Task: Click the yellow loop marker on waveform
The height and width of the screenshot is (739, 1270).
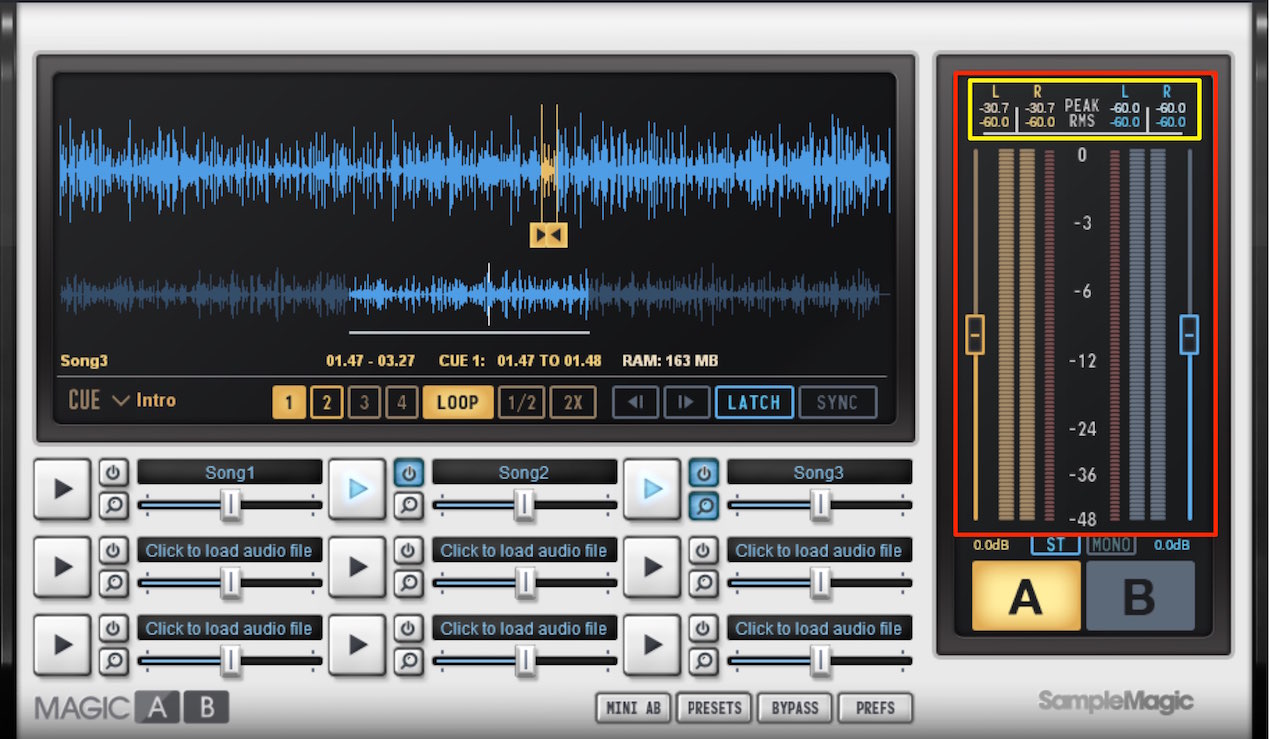Action: 549,235
